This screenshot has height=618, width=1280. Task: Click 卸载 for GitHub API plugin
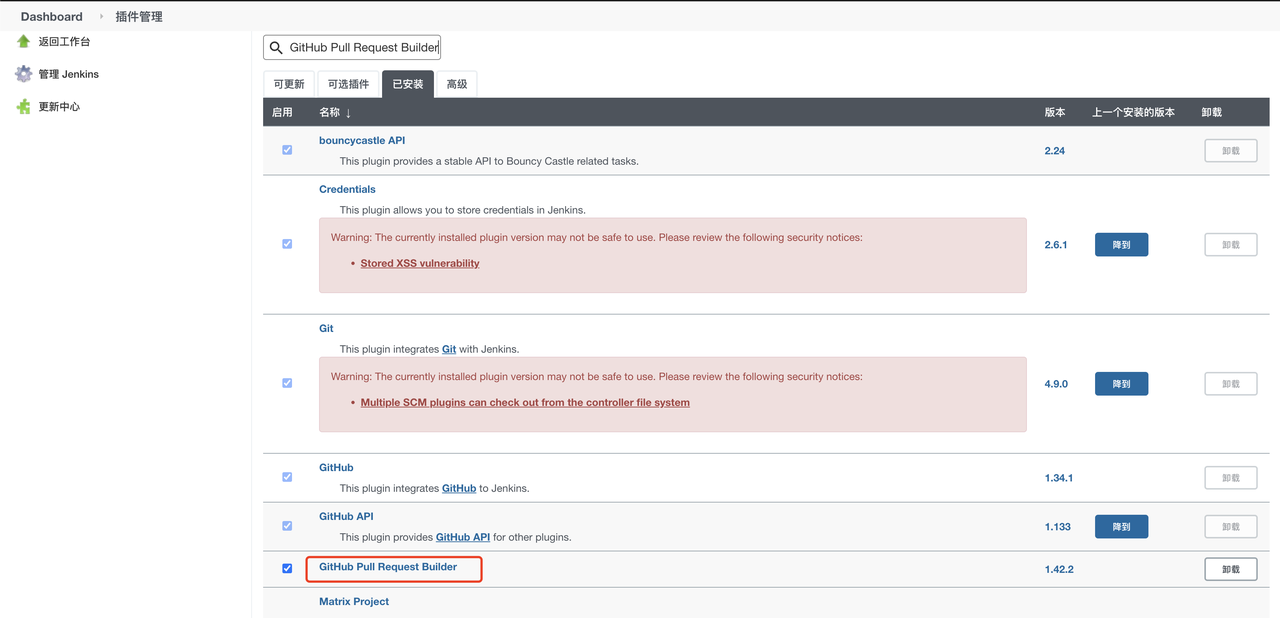click(1230, 526)
